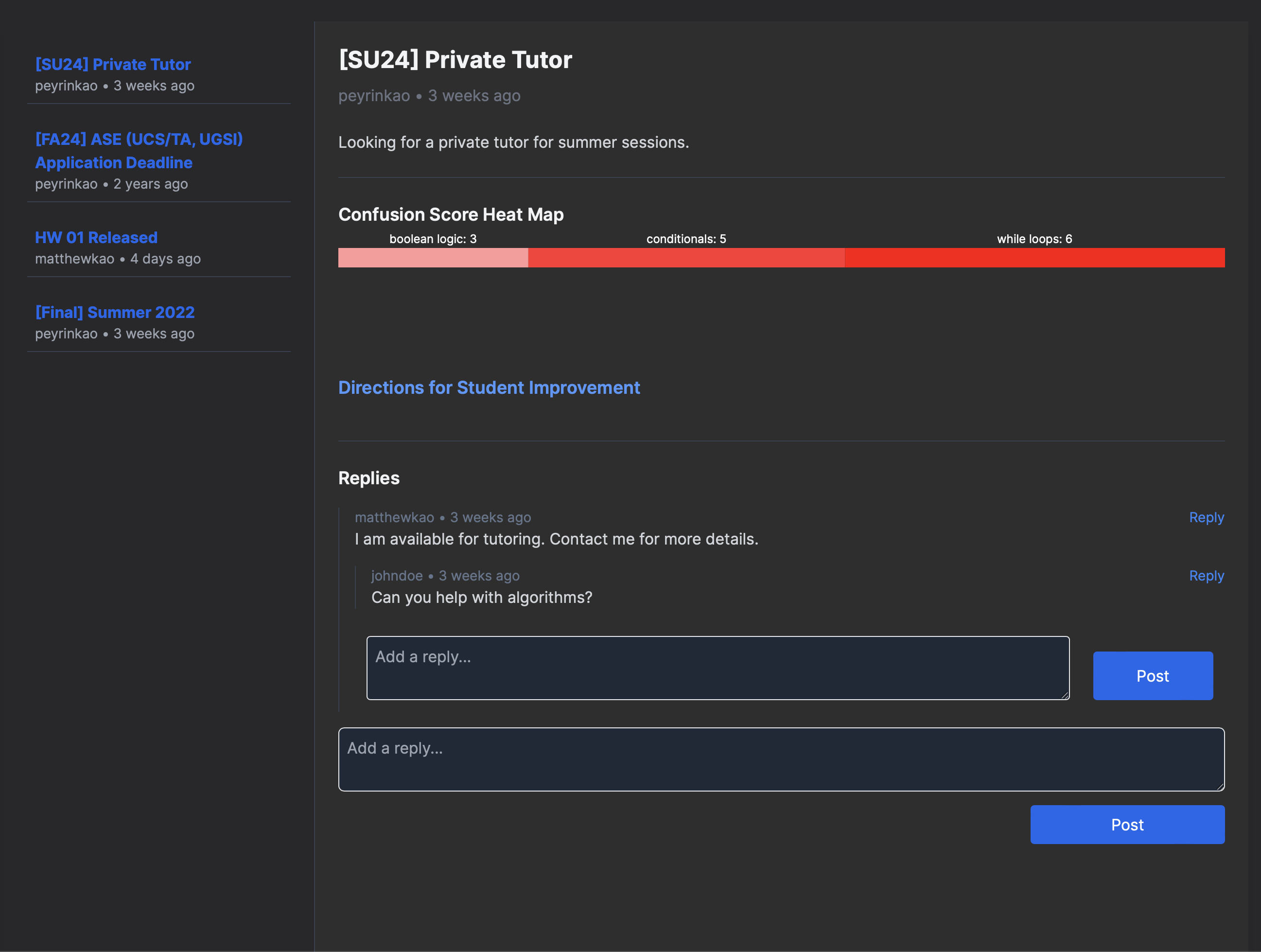Click the Confusion Score Heat Map heading
The width and height of the screenshot is (1261, 952).
point(450,214)
